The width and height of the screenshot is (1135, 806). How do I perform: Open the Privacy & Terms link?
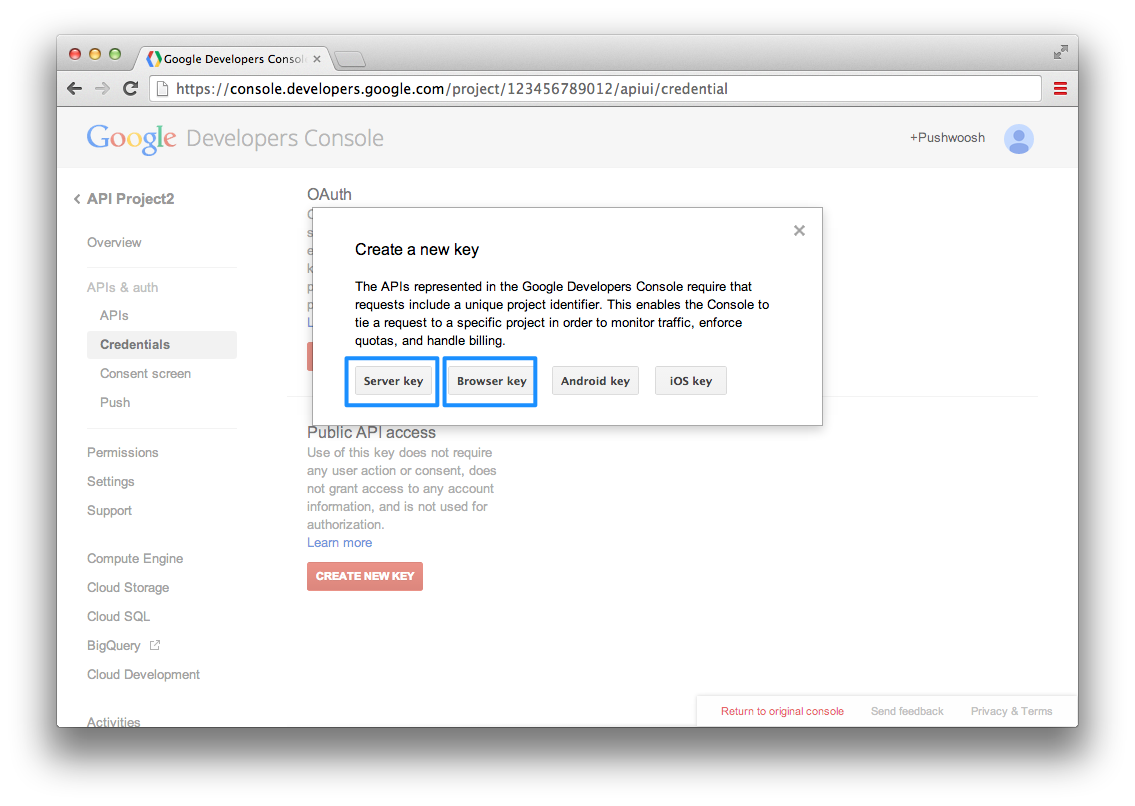1011,711
